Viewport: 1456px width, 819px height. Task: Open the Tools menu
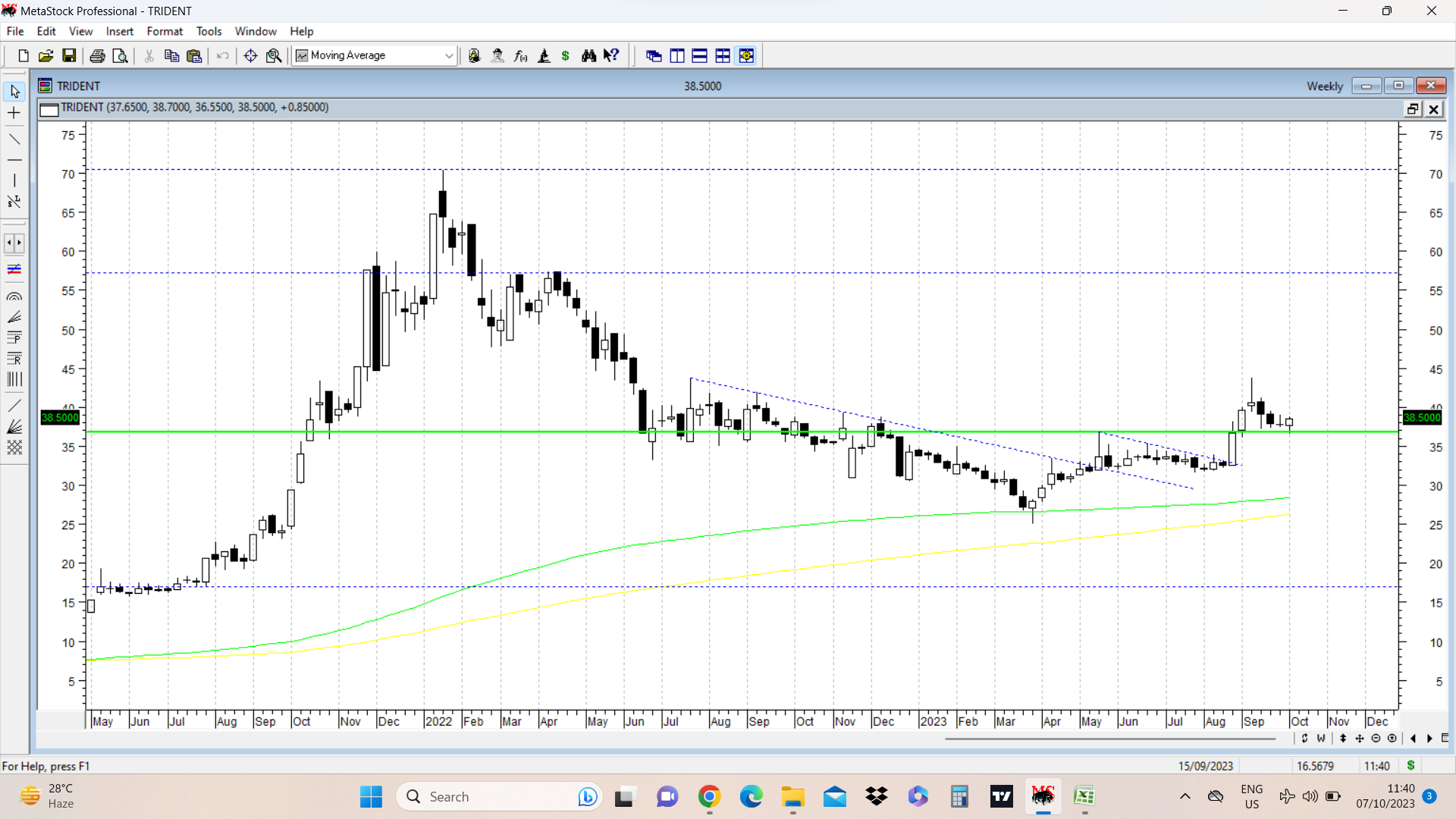click(209, 31)
